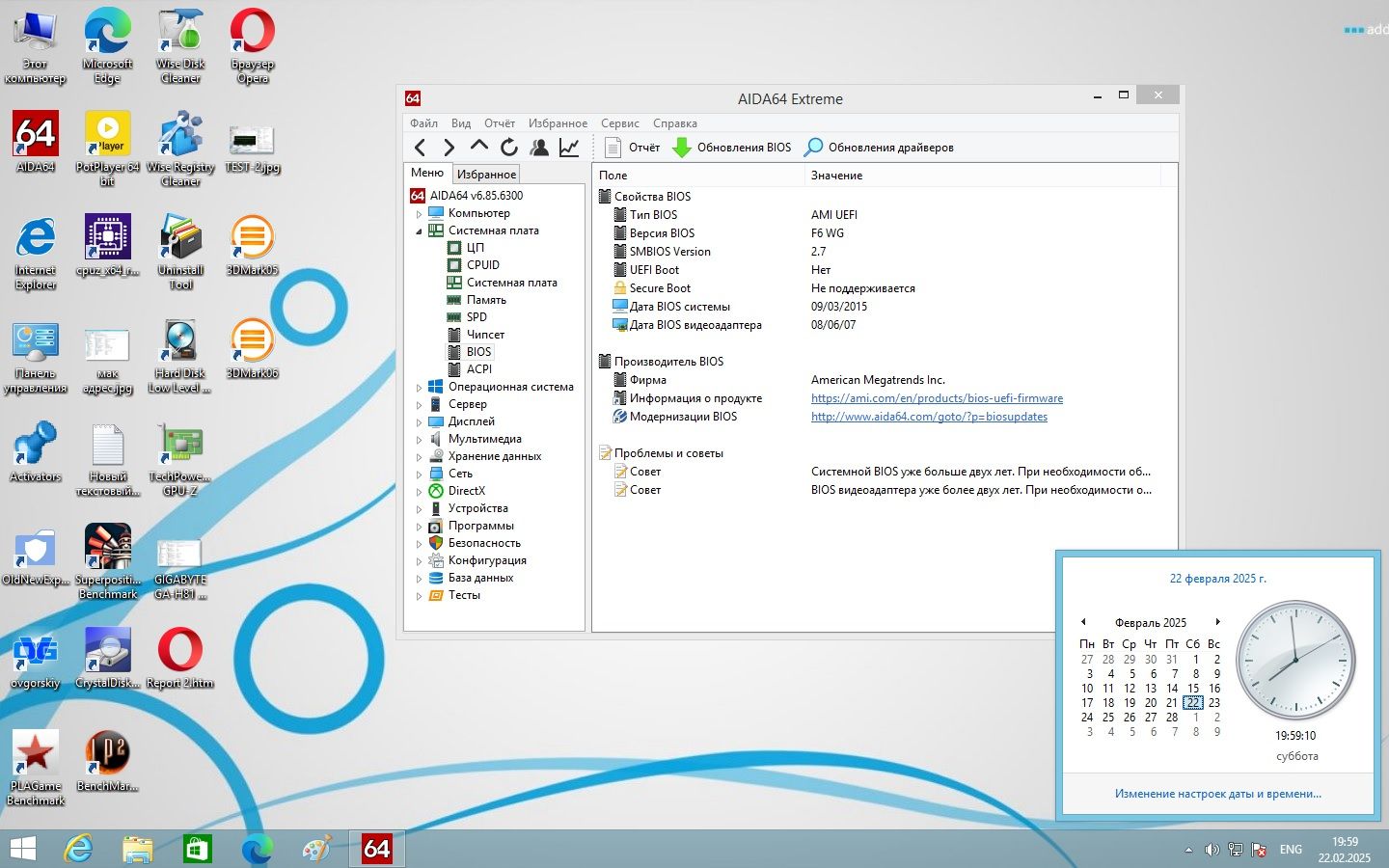Click the Февраль 2025 calendar header
Viewport: 1389px width, 868px height.
pyautogui.click(x=1151, y=623)
